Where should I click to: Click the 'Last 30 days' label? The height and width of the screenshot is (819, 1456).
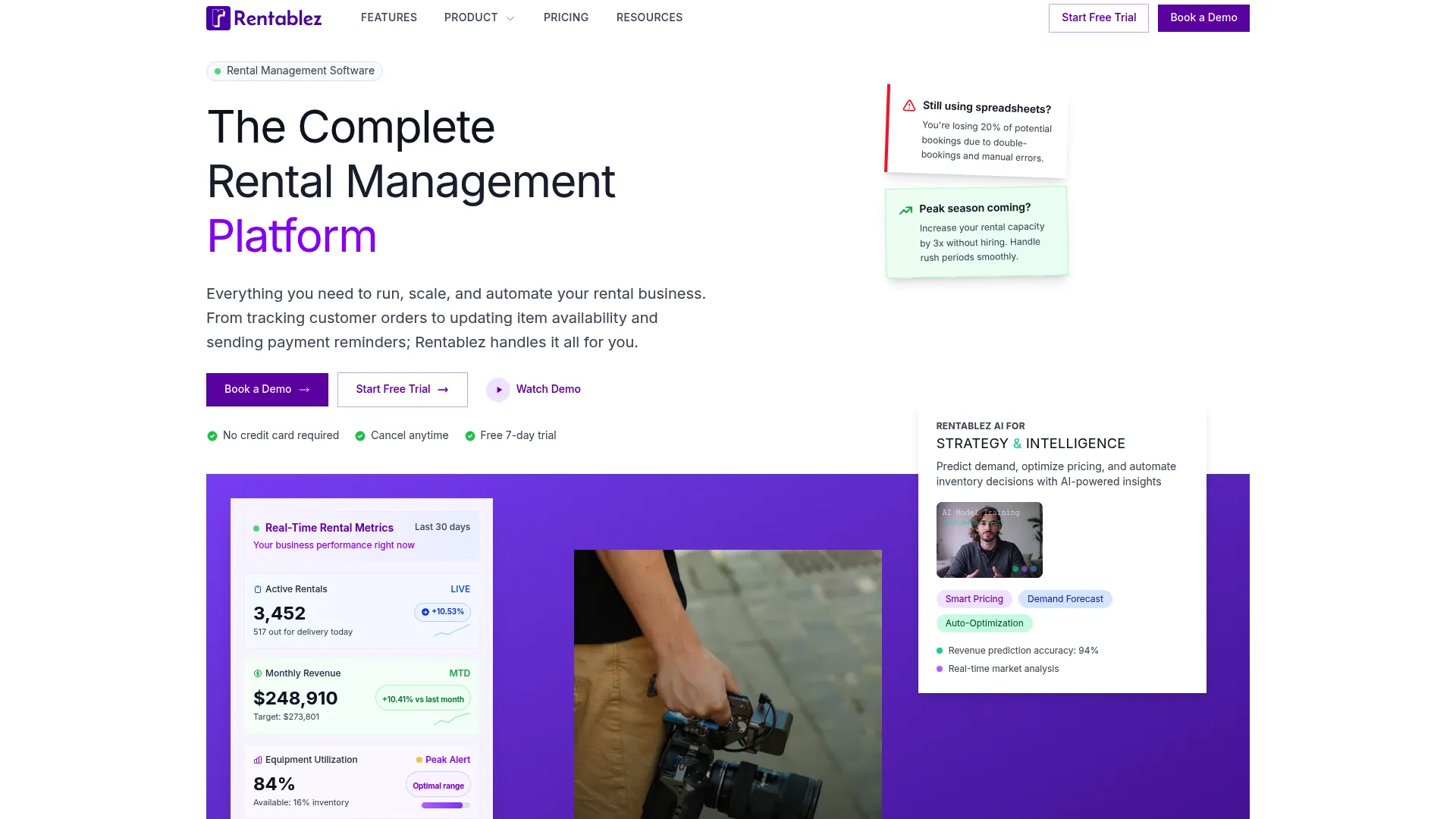pos(442,527)
